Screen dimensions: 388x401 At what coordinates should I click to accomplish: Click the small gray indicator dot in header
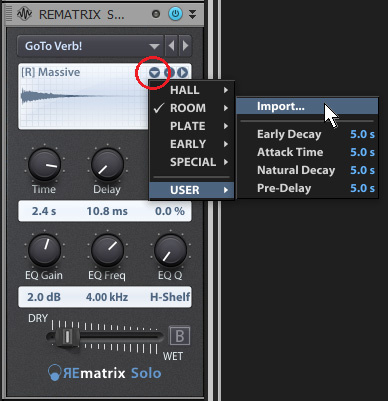point(156,14)
